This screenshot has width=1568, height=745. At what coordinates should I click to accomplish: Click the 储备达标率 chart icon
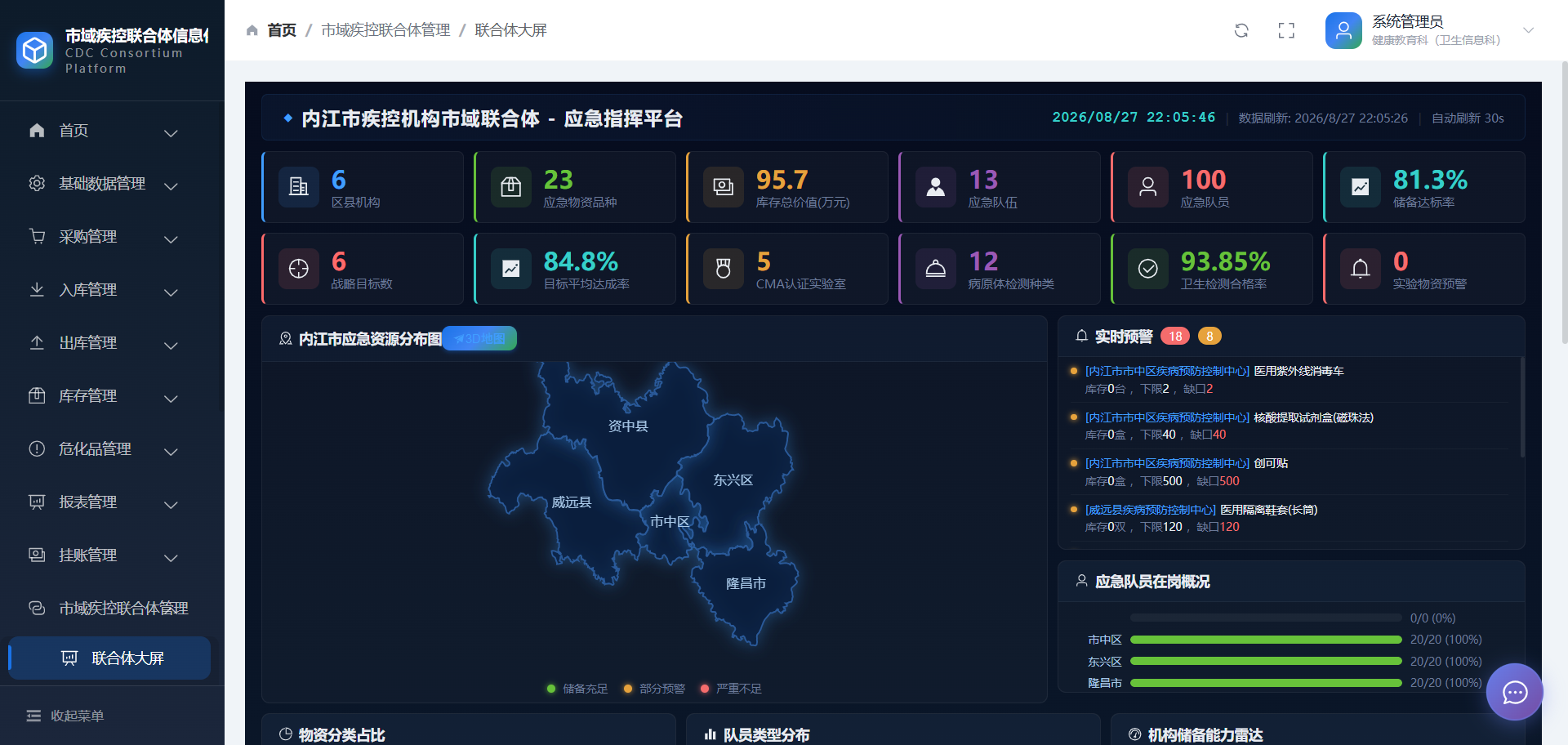[1361, 187]
